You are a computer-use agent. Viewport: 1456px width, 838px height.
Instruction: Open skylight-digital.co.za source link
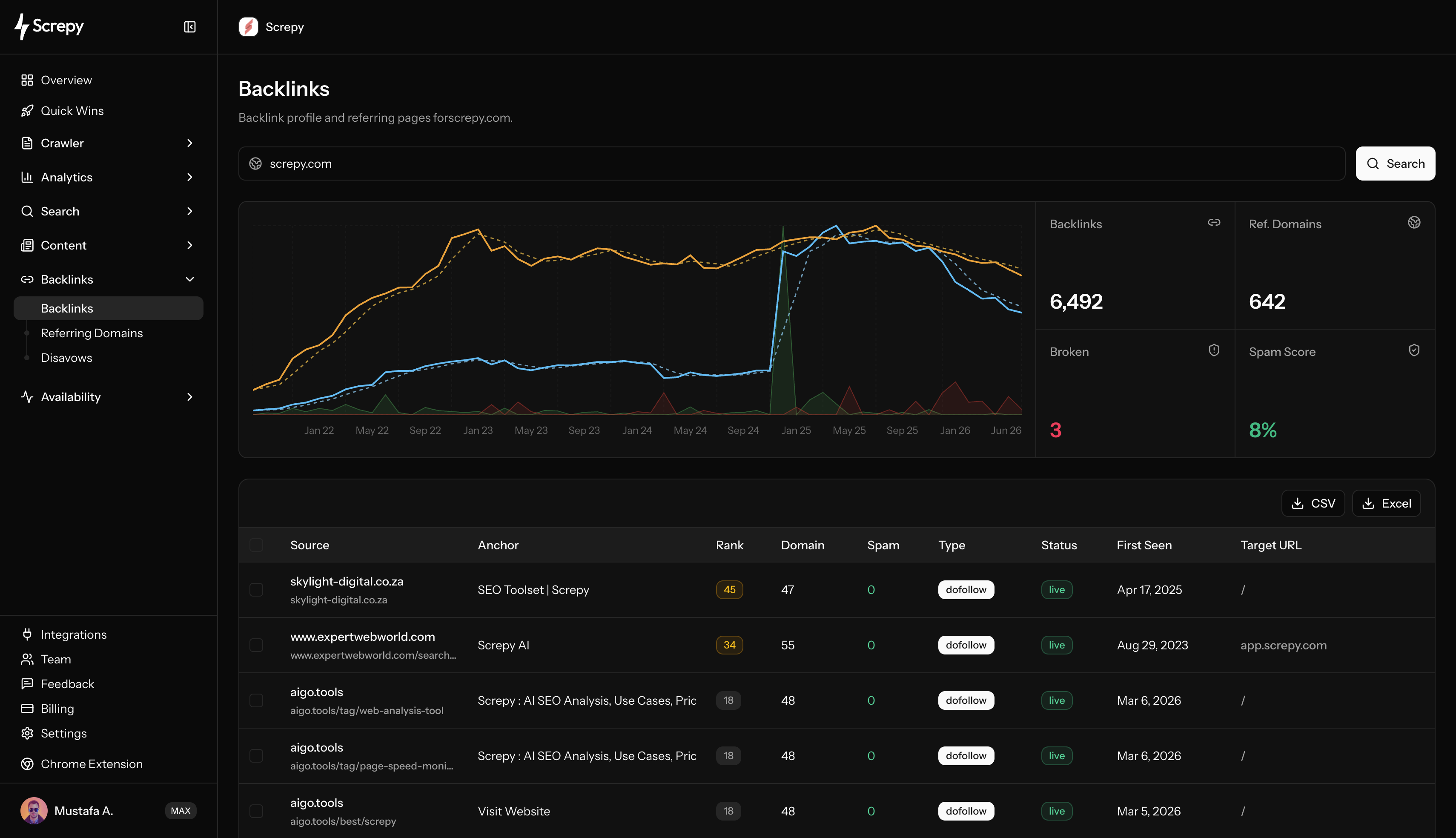[x=347, y=581]
